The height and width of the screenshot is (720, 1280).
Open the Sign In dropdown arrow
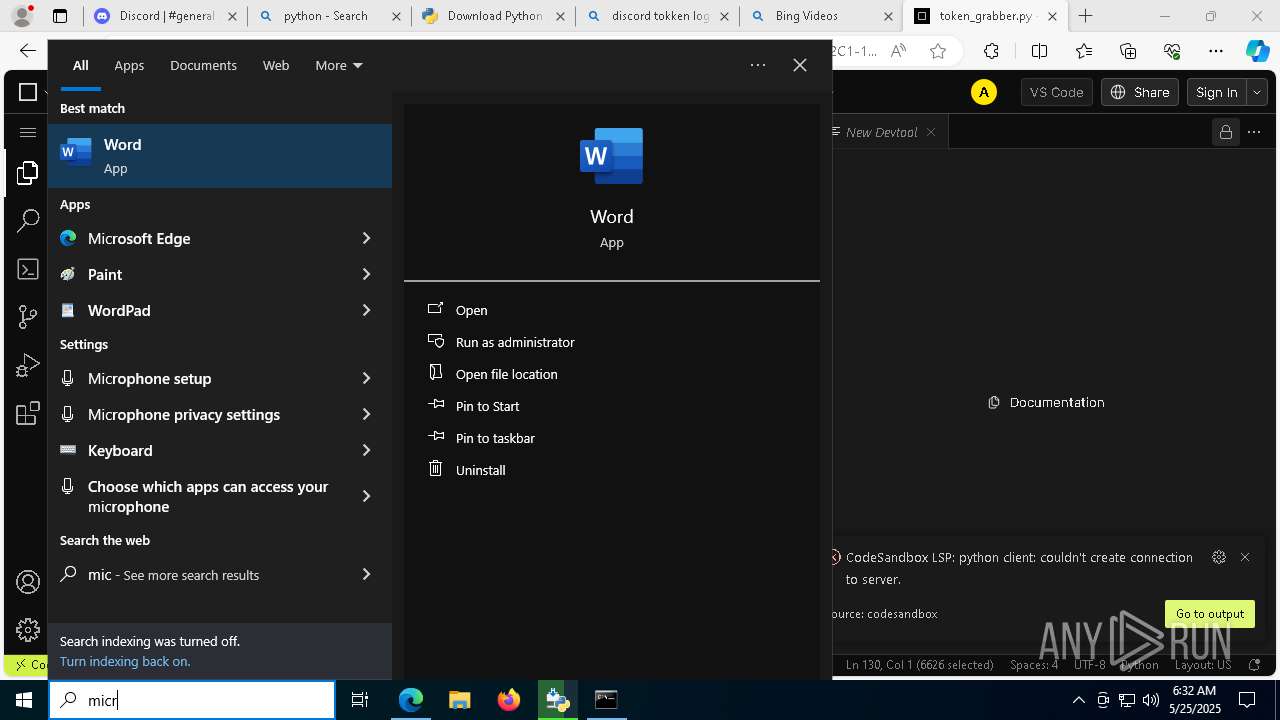tap(1257, 92)
